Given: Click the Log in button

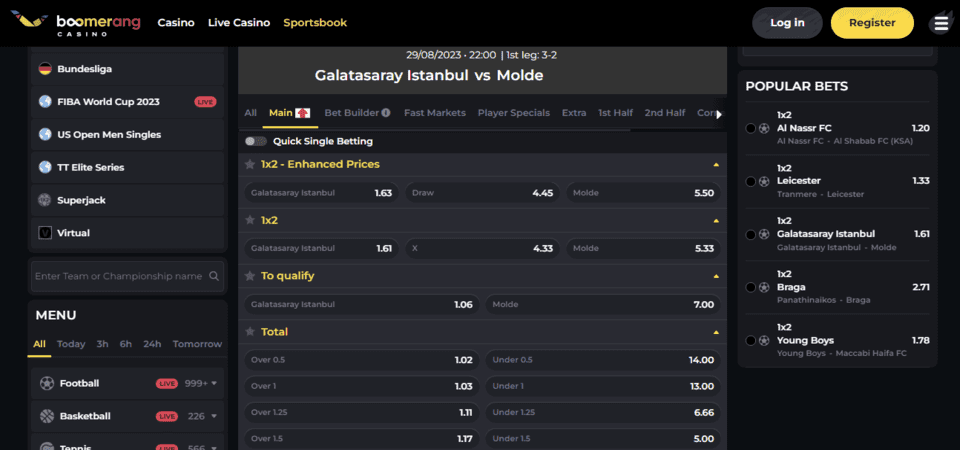Looking at the screenshot, I should (787, 23).
